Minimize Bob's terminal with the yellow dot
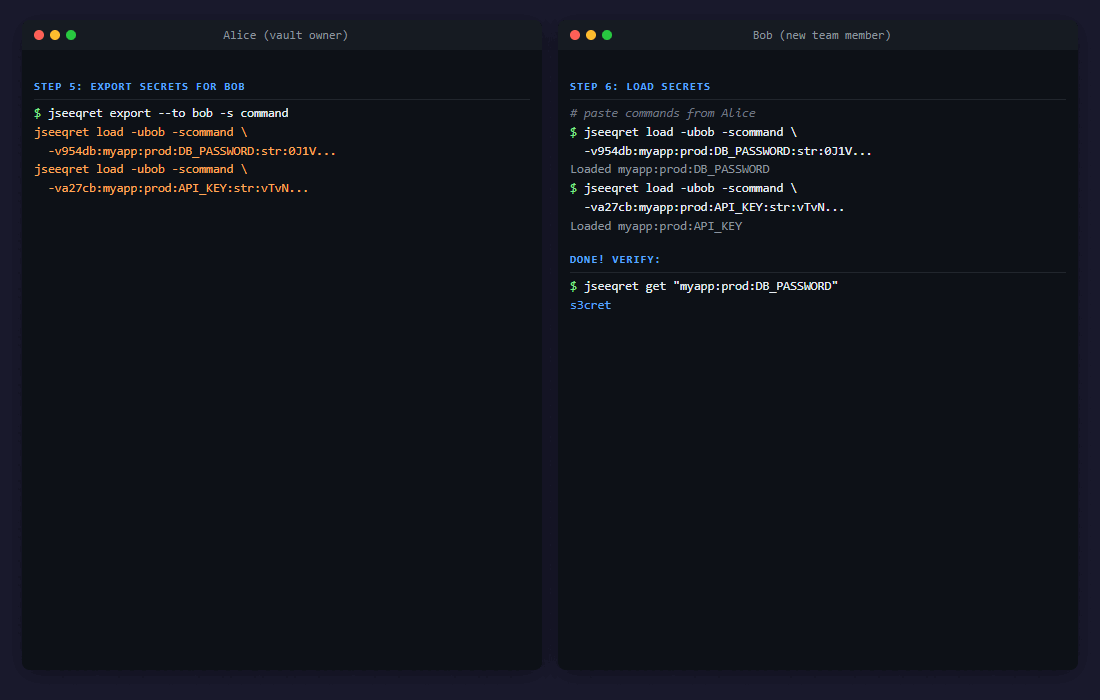Screen dimensions: 1100x700 click(591, 35)
